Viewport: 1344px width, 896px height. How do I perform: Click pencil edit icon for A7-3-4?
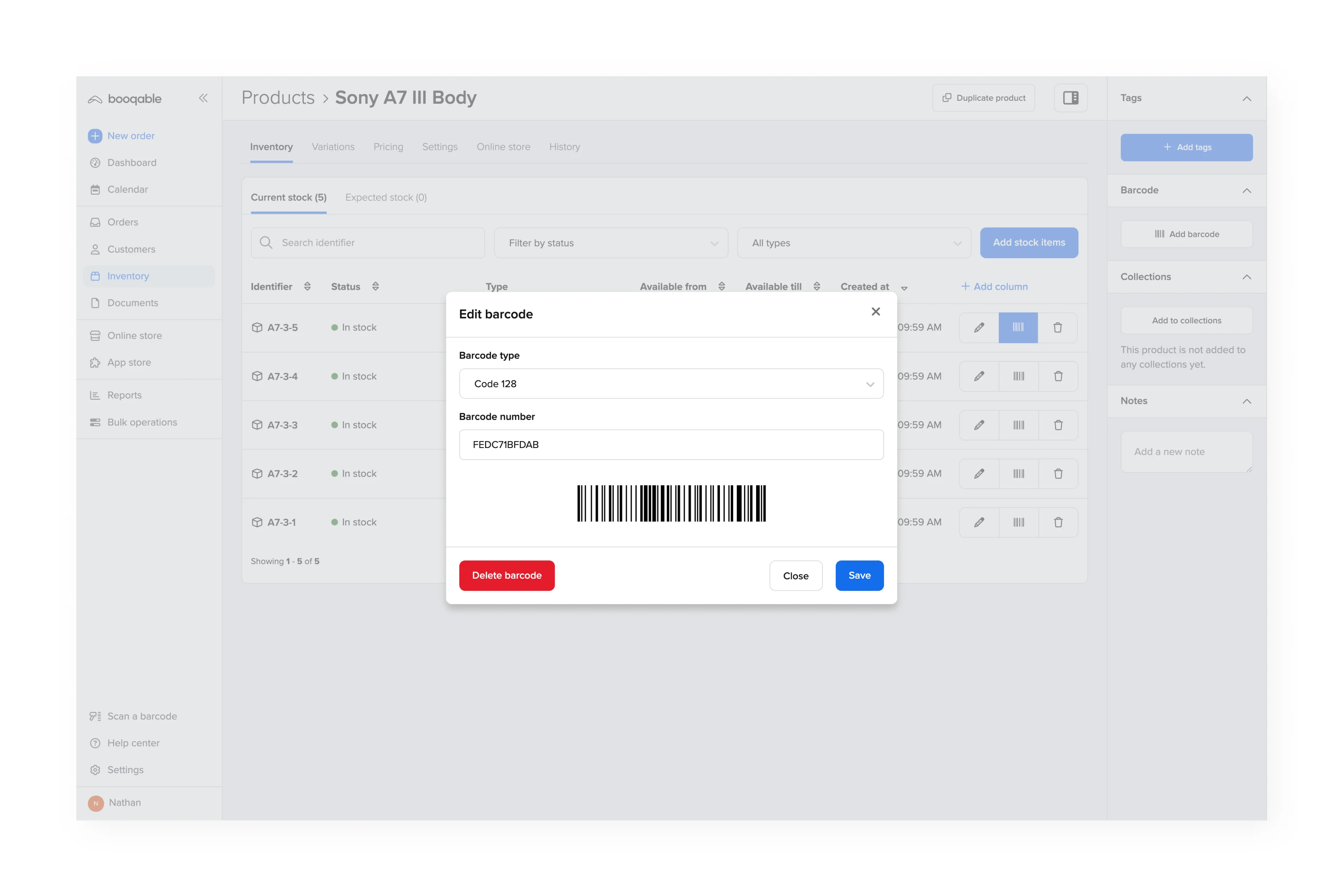(x=979, y=376)
